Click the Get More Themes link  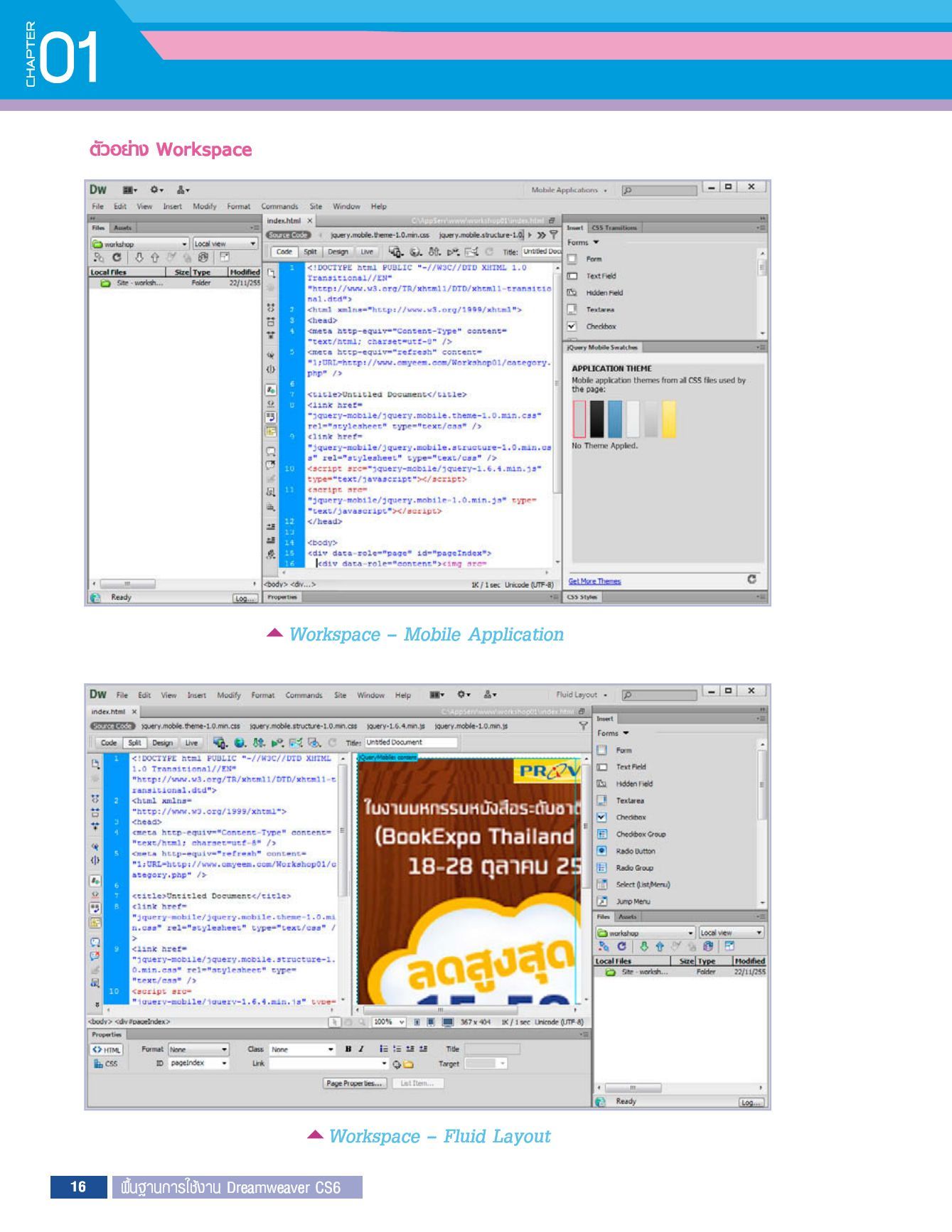click(x=594, y=582)
